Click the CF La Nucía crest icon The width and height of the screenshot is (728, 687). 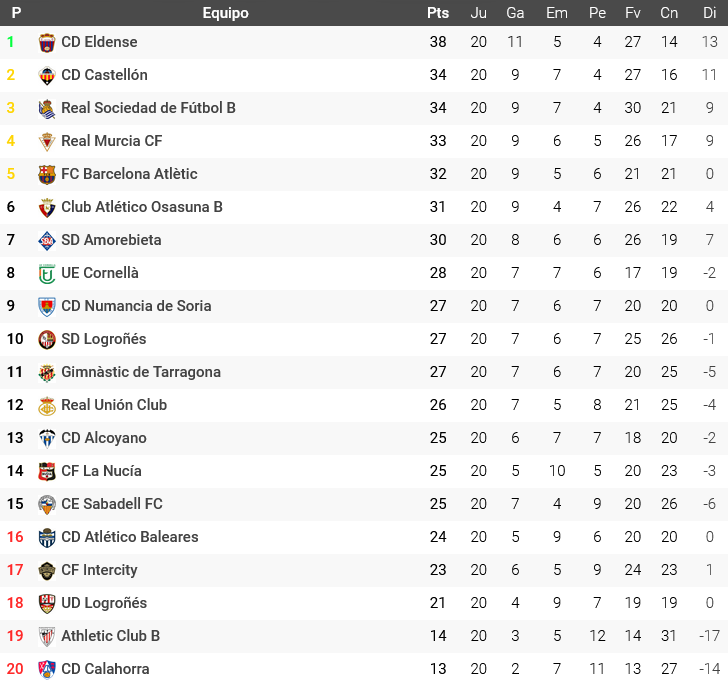tap(47, 471)
